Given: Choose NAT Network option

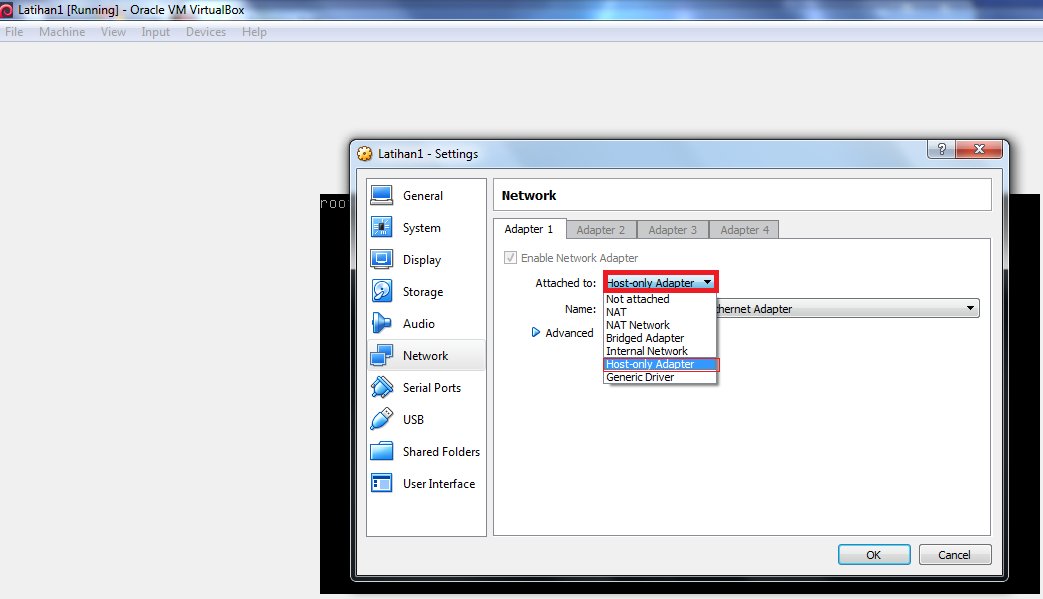Looking at the screenshot, I should [x=660, y=325].
